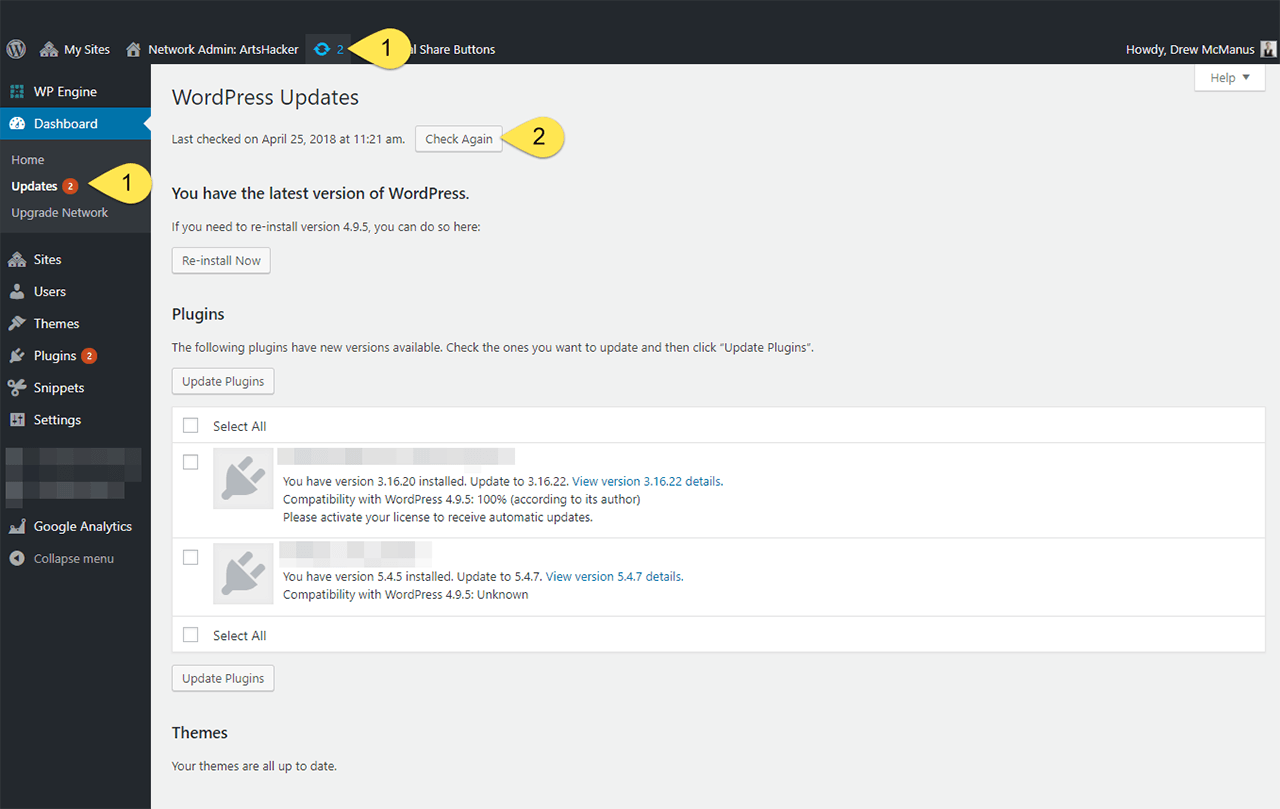Click plugin icon for version 5.4.5 plugin
This screenshot has height=809, width=1280.
pos(243,574)
